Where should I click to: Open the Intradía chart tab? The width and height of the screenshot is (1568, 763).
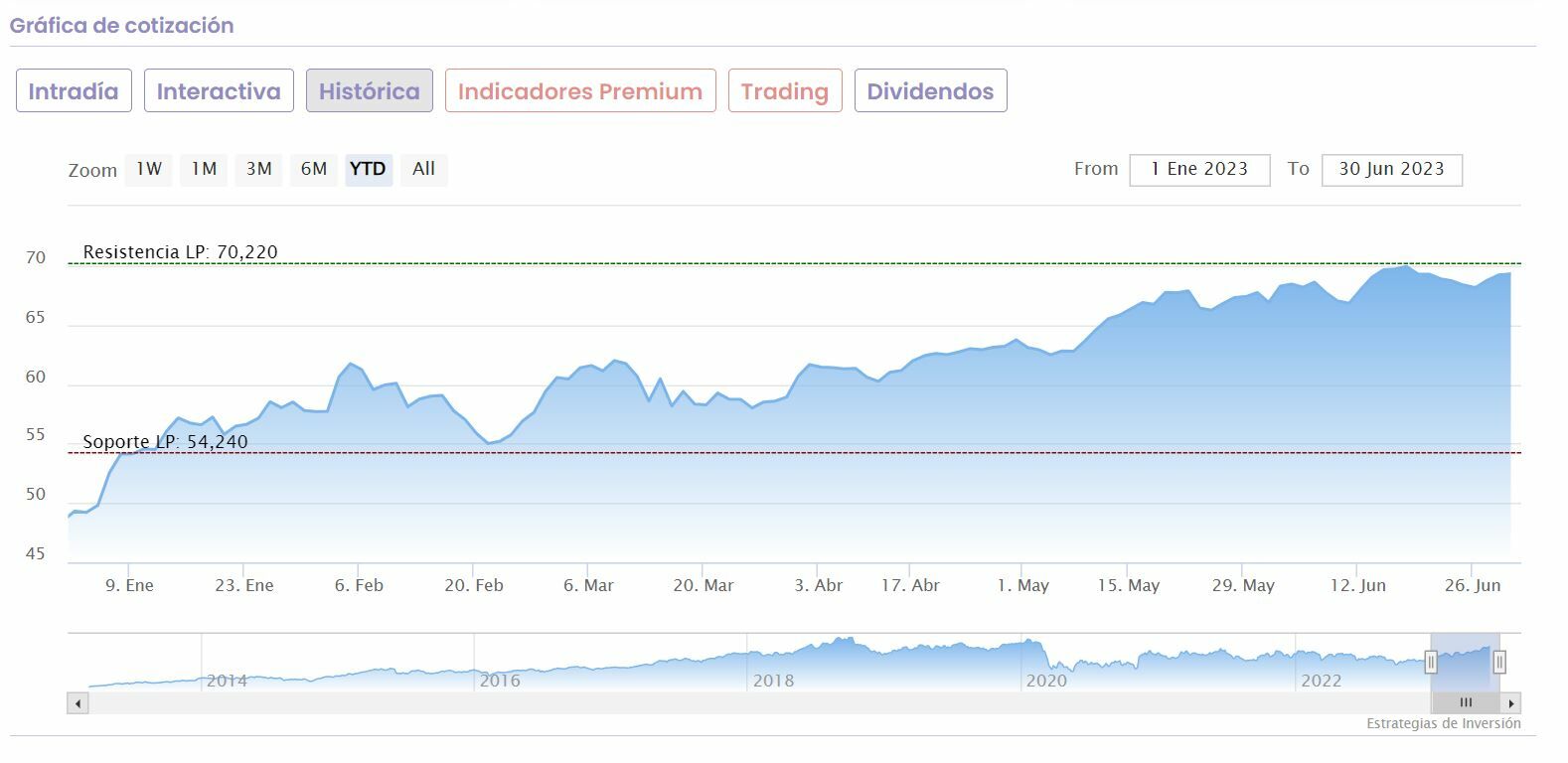[74, 91]
